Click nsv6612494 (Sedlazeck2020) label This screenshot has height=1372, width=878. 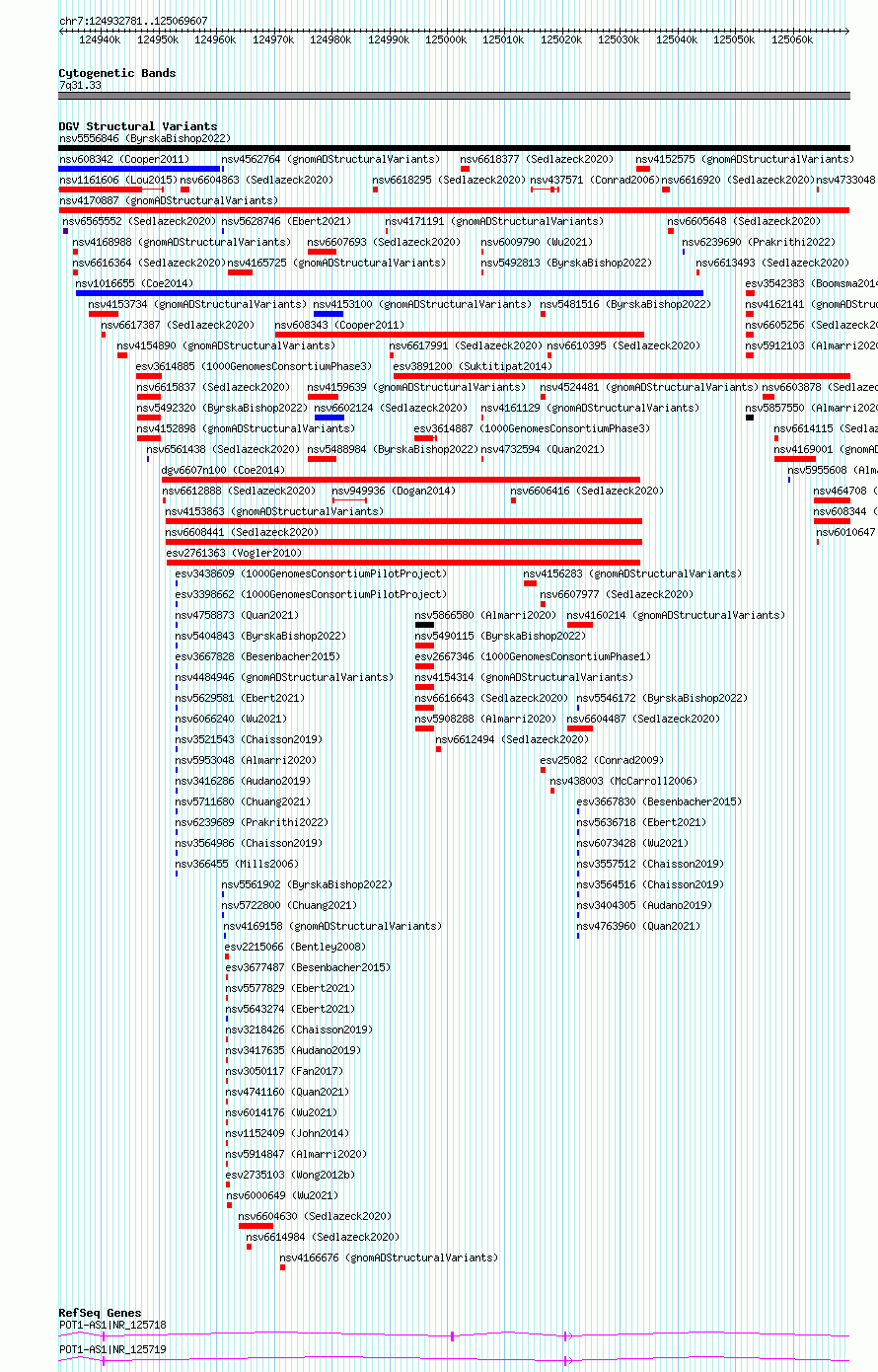(x=512, y=740)
